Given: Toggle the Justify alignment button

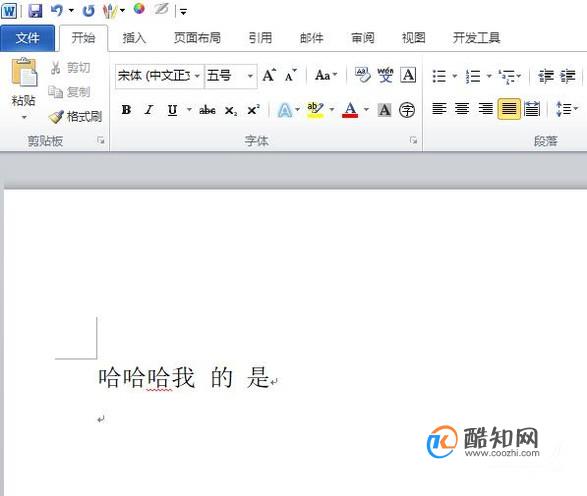Looking at the screenshot, I should click(x=509, y=109).
